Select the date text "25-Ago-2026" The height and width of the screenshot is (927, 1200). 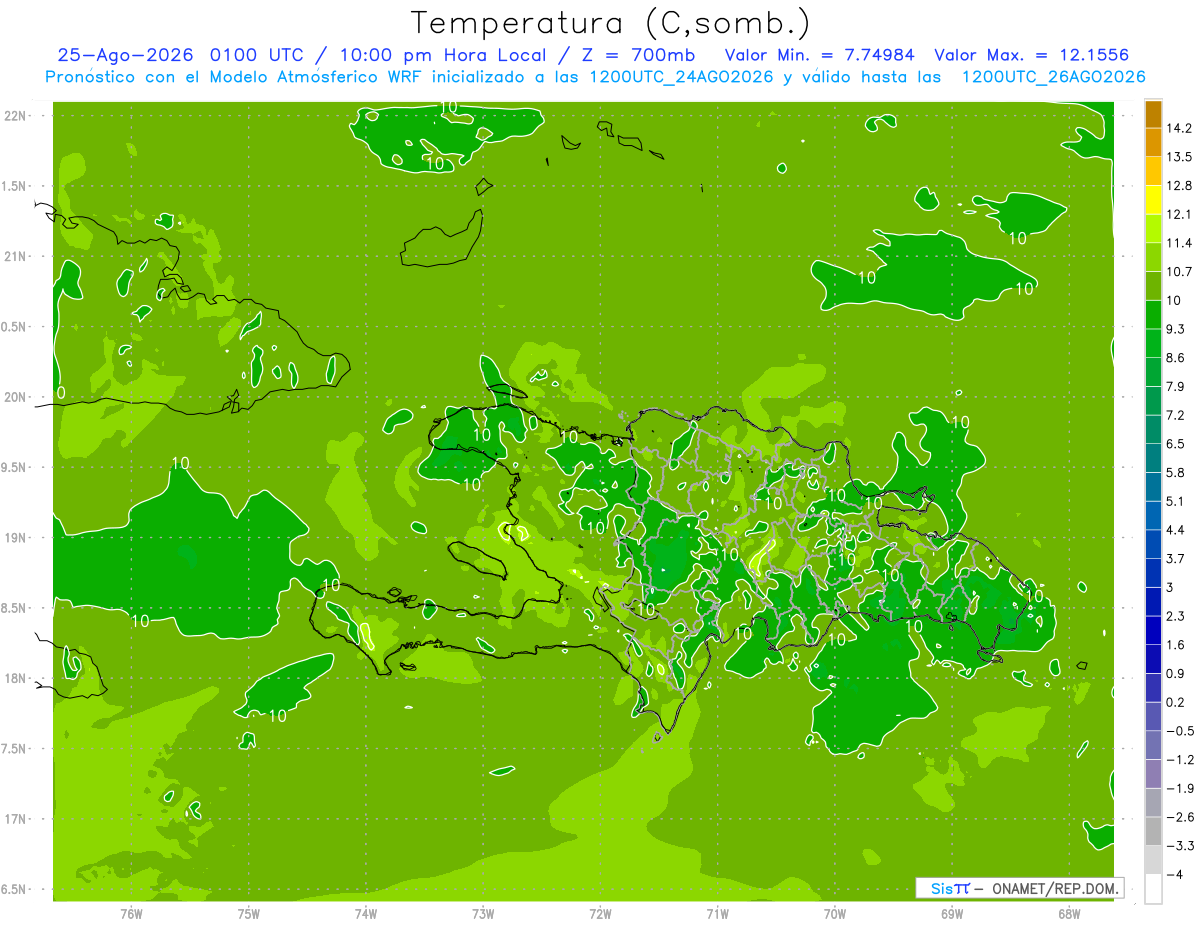pos(125,55)
